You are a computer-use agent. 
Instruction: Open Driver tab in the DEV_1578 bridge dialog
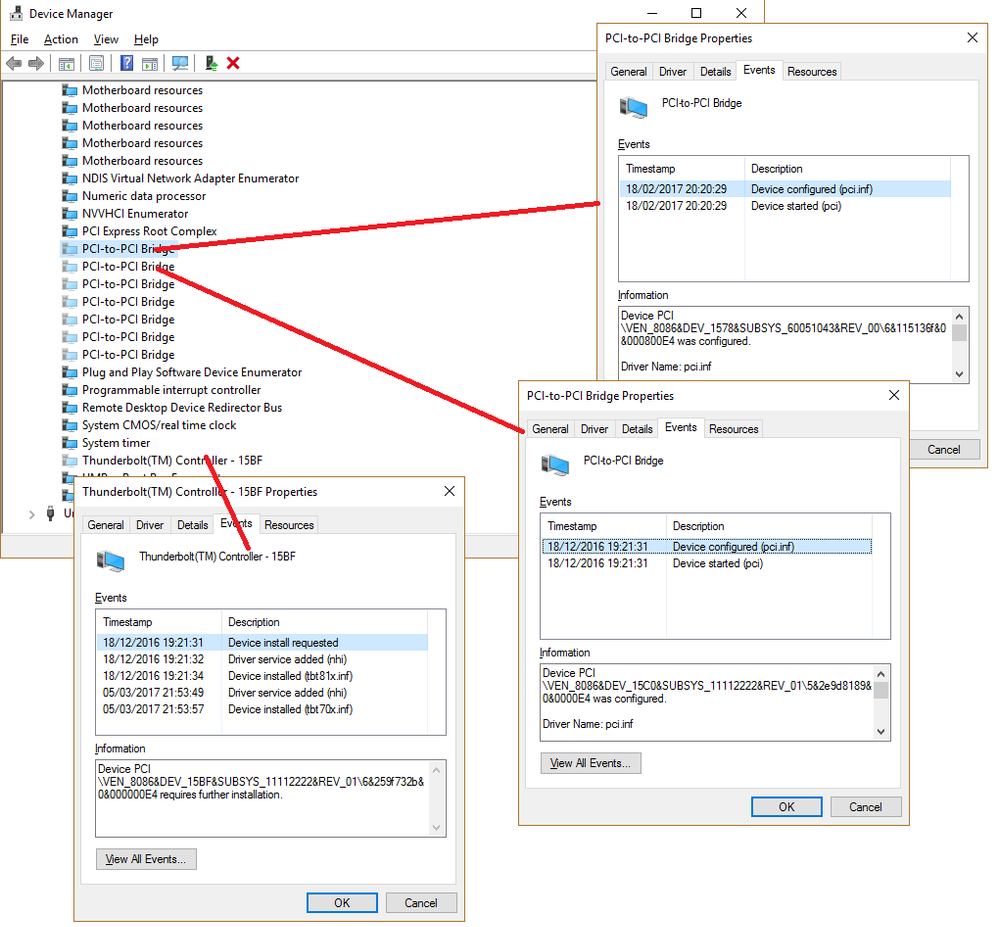click(x=673, y=72)
